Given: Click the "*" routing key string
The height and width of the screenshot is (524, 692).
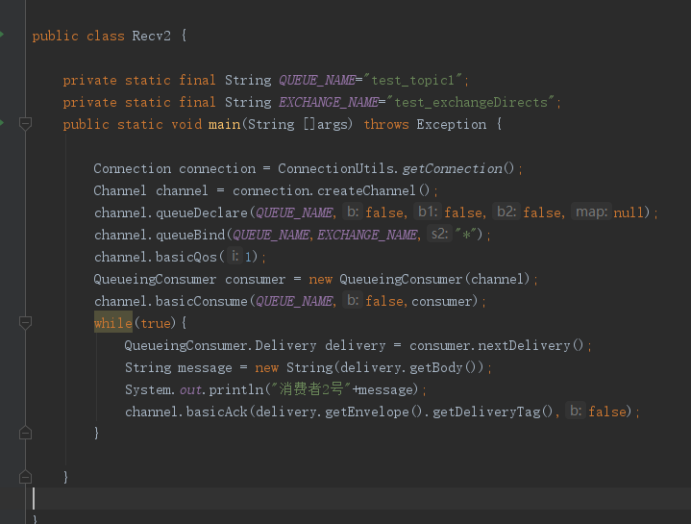Looking at the screenshot, I should click(465, 235).
